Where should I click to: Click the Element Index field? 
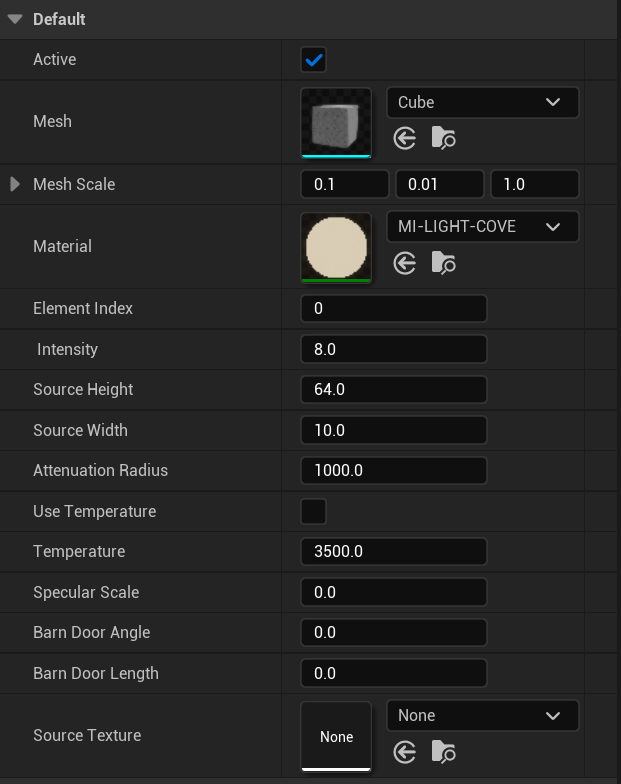coord(394,308)
